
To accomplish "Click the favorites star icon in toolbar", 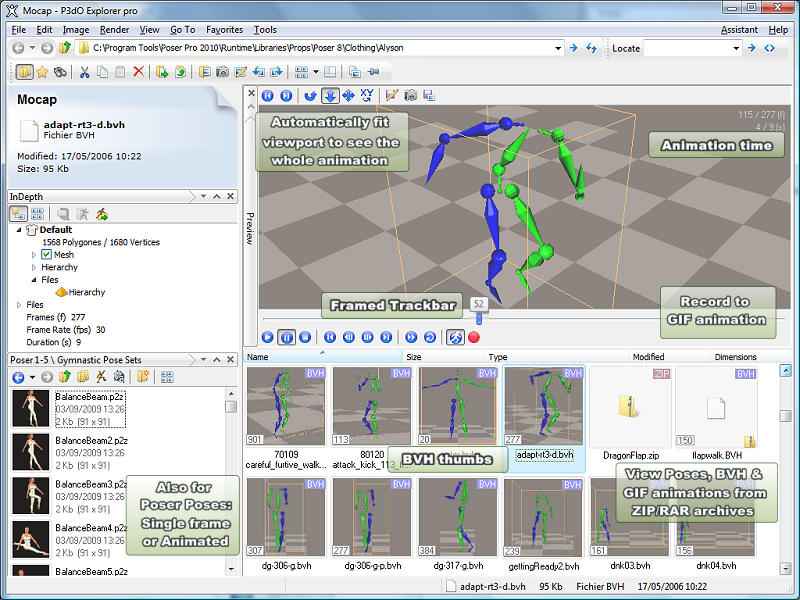I will coord(43,72).
